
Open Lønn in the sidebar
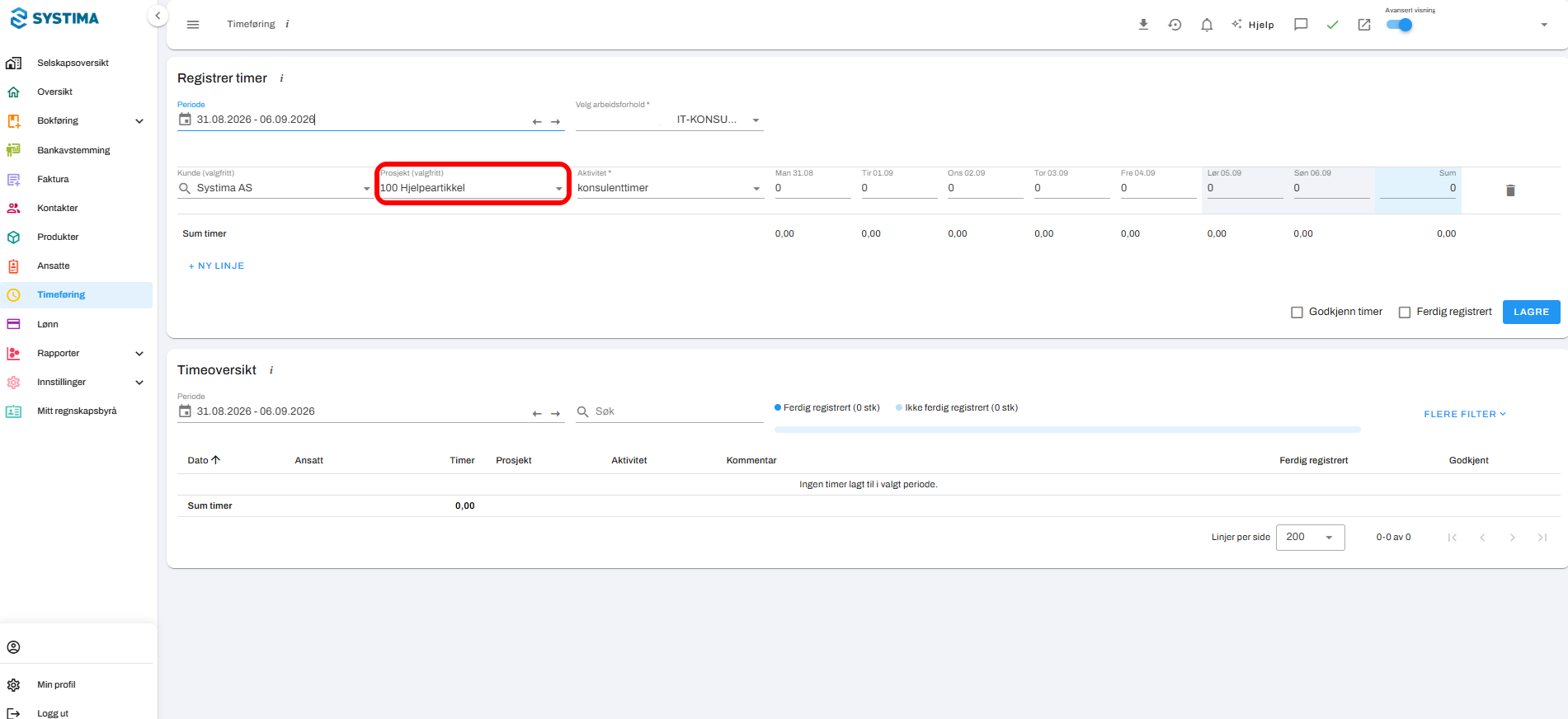[x=47, y=325]
